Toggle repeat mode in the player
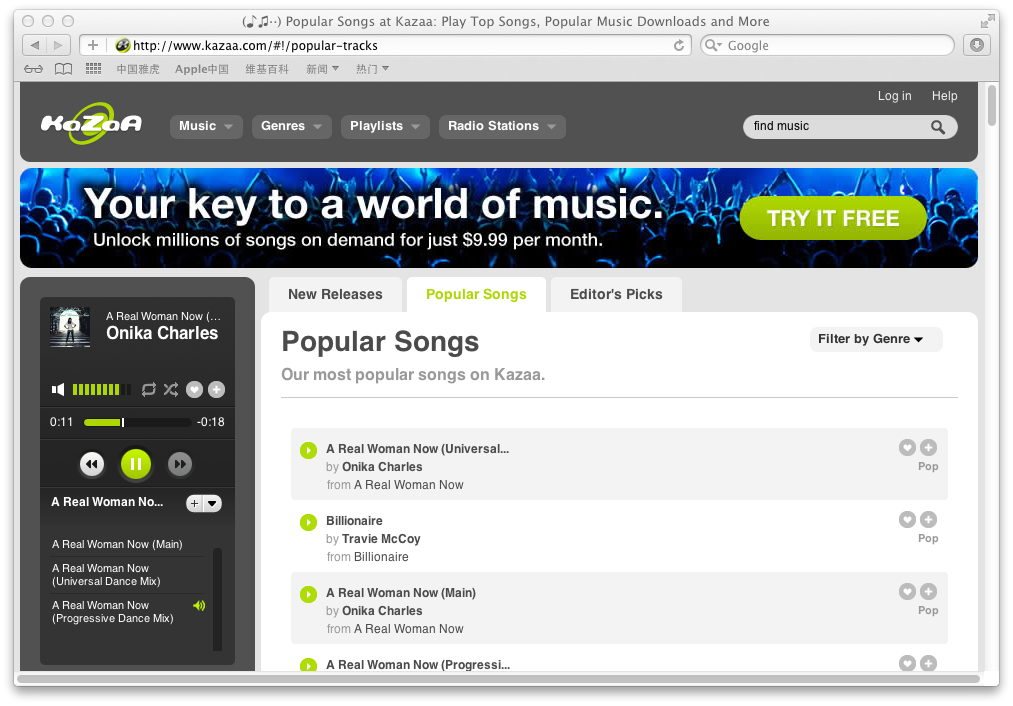This screenshot has width=1013, height=706. (x=149, y=389)
